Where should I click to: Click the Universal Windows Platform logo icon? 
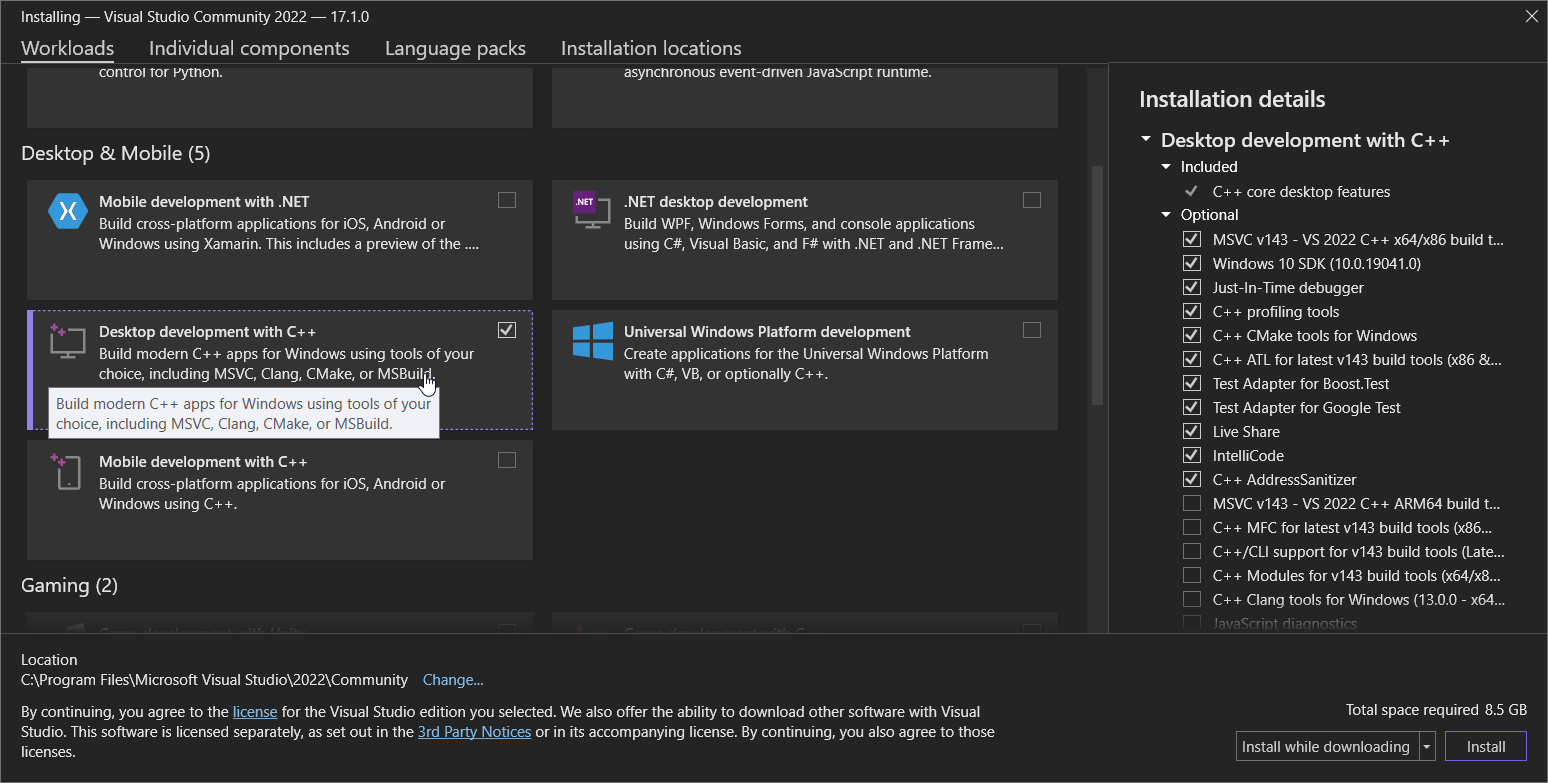(592, 341)
